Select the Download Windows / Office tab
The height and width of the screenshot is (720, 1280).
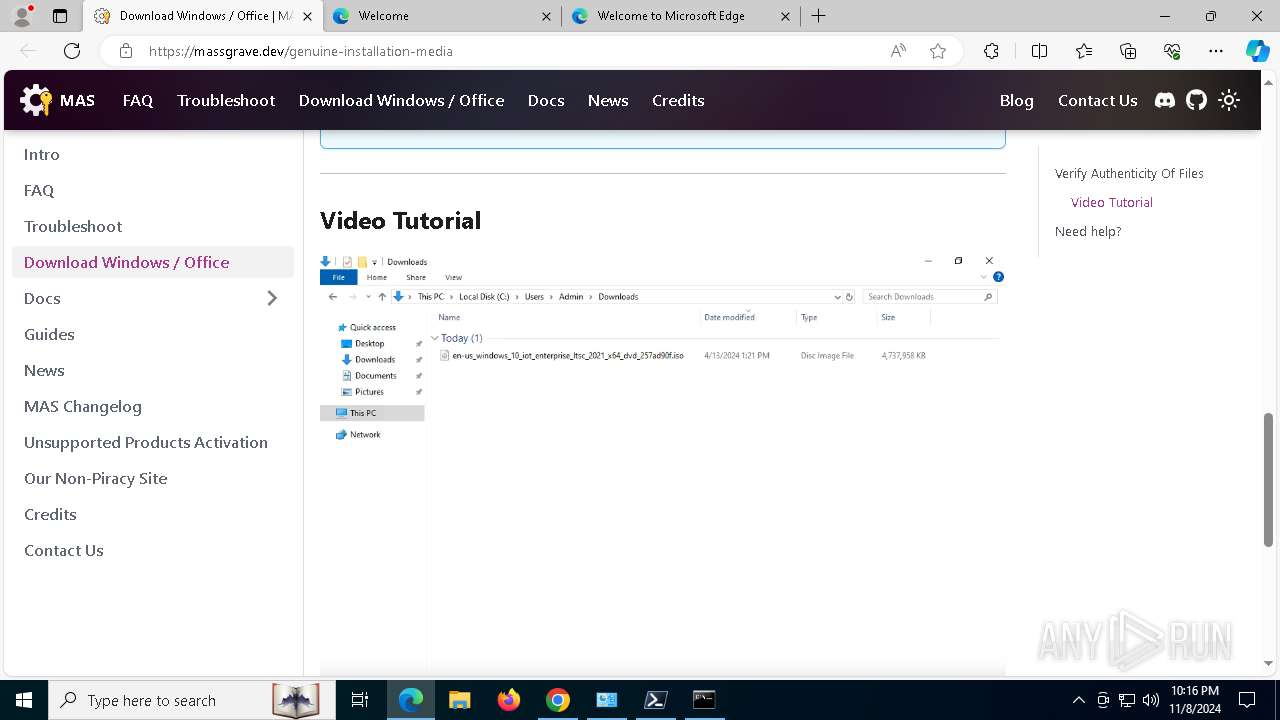(202, 16)
